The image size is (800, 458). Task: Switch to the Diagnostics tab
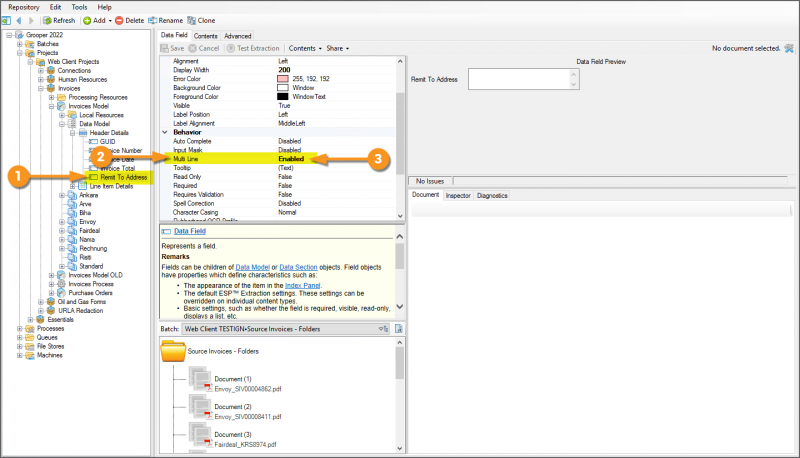pos(492,195)
